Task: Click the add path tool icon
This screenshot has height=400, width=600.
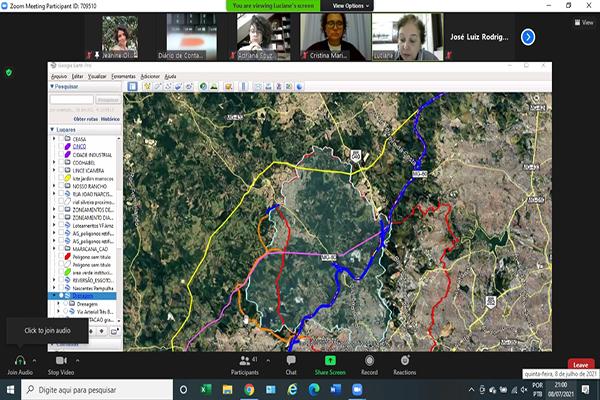Action: pyautogui.click(x=168, y=87)
